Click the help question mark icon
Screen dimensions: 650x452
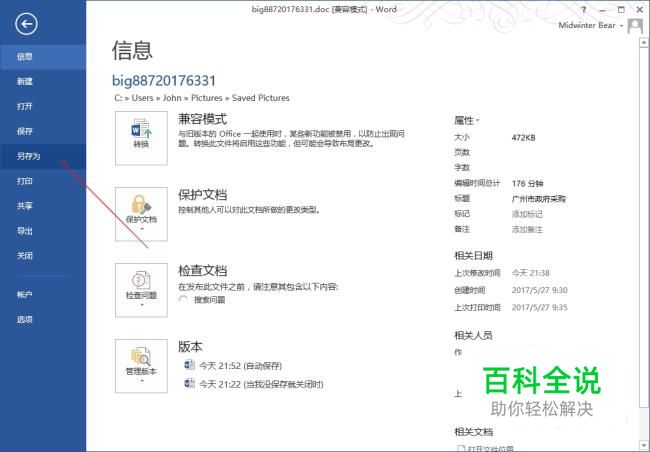coord(584,10)
